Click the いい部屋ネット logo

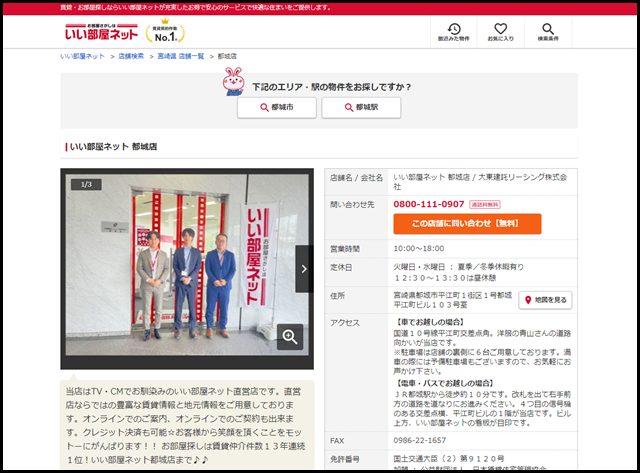tap(101, 32)
